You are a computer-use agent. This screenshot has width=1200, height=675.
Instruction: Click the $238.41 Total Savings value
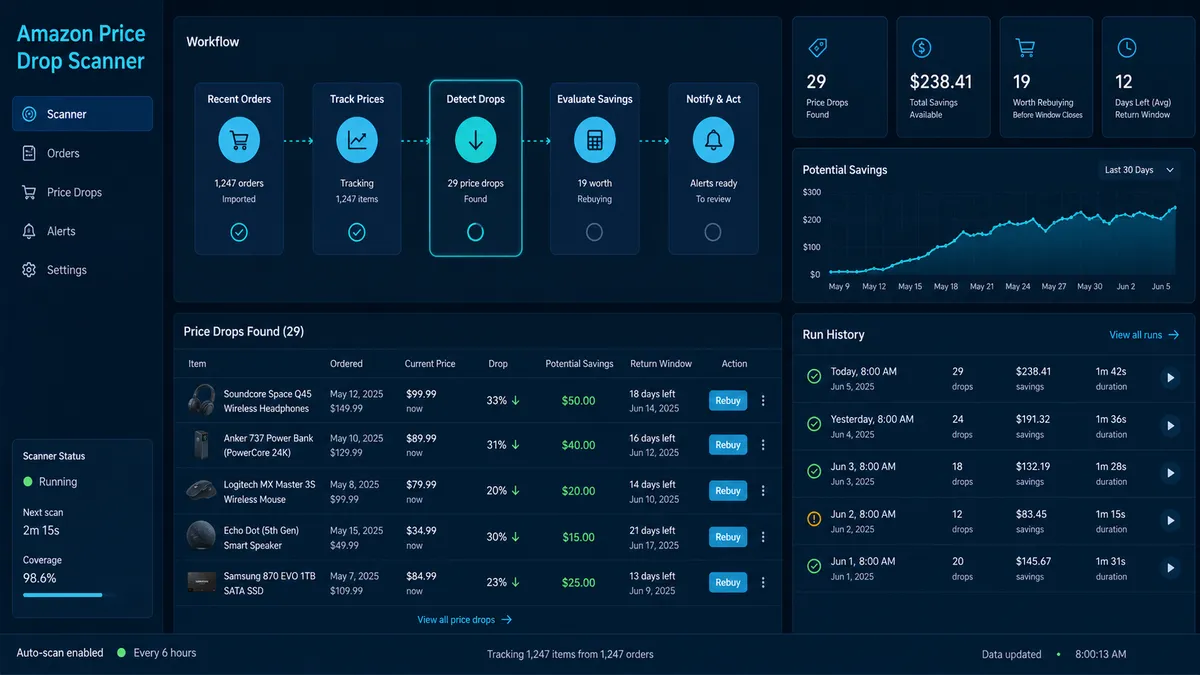tap(940, 82)
